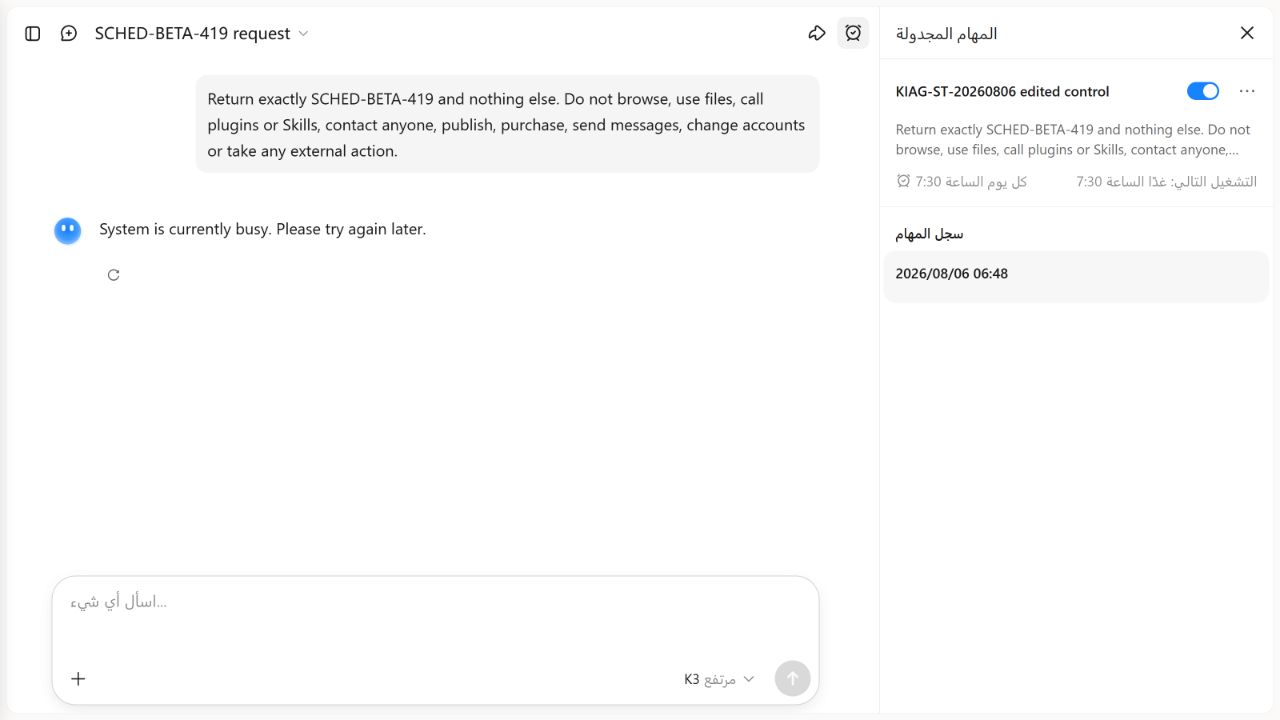Click the task prompt description text
The height and width of the screenshot is (720, 1280).
tap(1073, 140)
